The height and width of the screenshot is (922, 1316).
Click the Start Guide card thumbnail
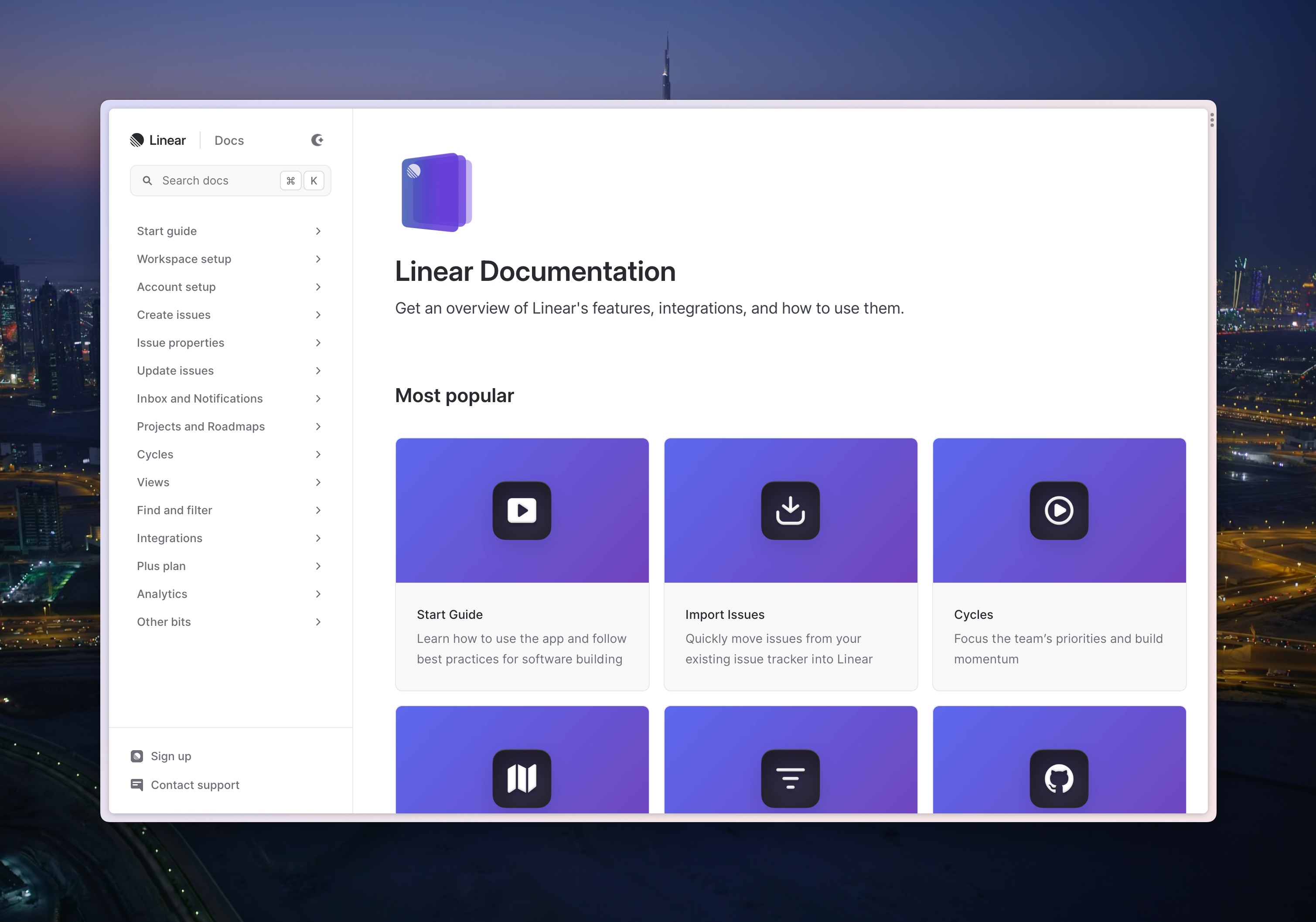[x=522, y=510]
